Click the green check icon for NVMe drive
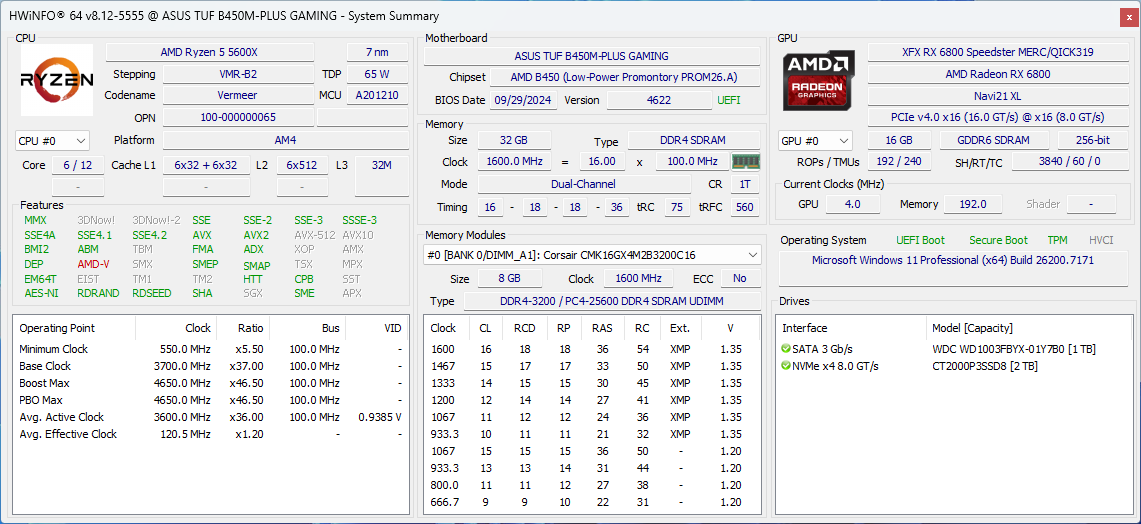The image size is (1141, 524). (x=786, y=366)
